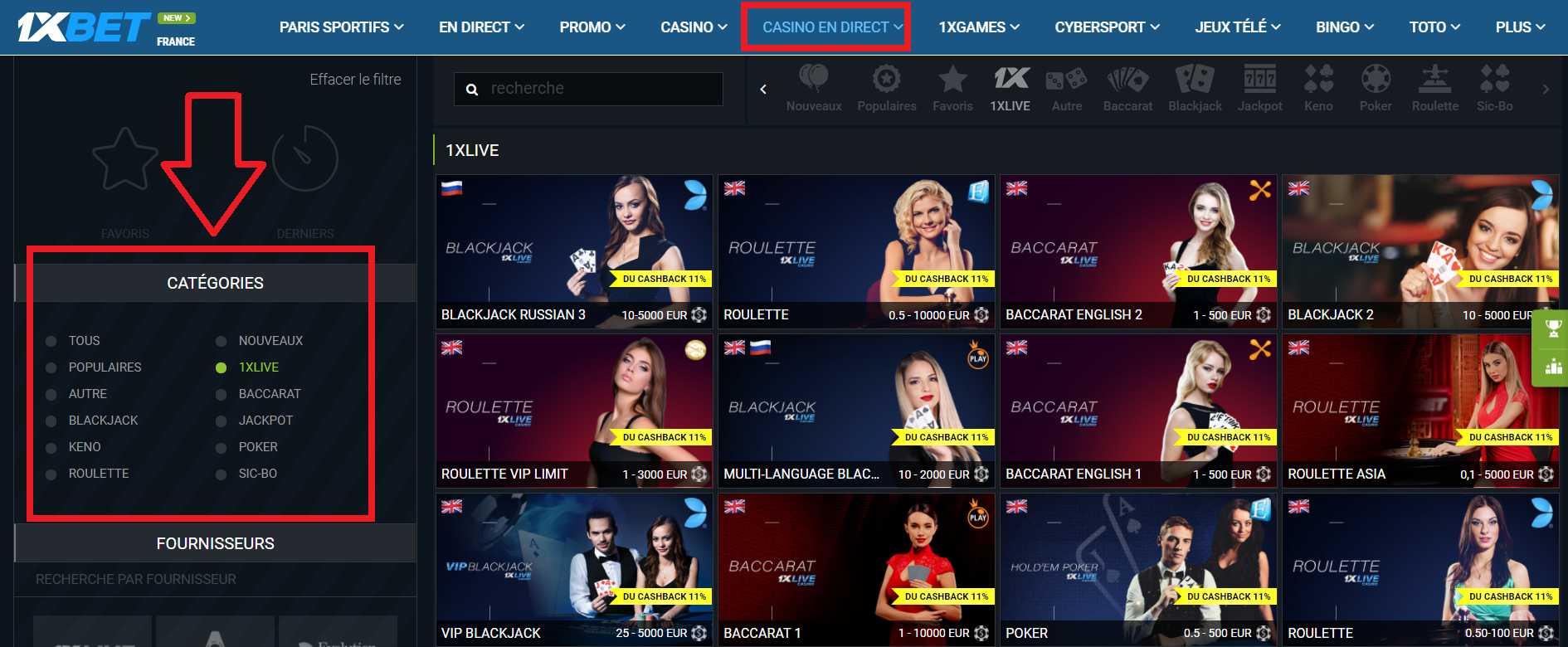Select the 1XLIVE category icon
The image size is (1568, 647).
(1011, 79)
